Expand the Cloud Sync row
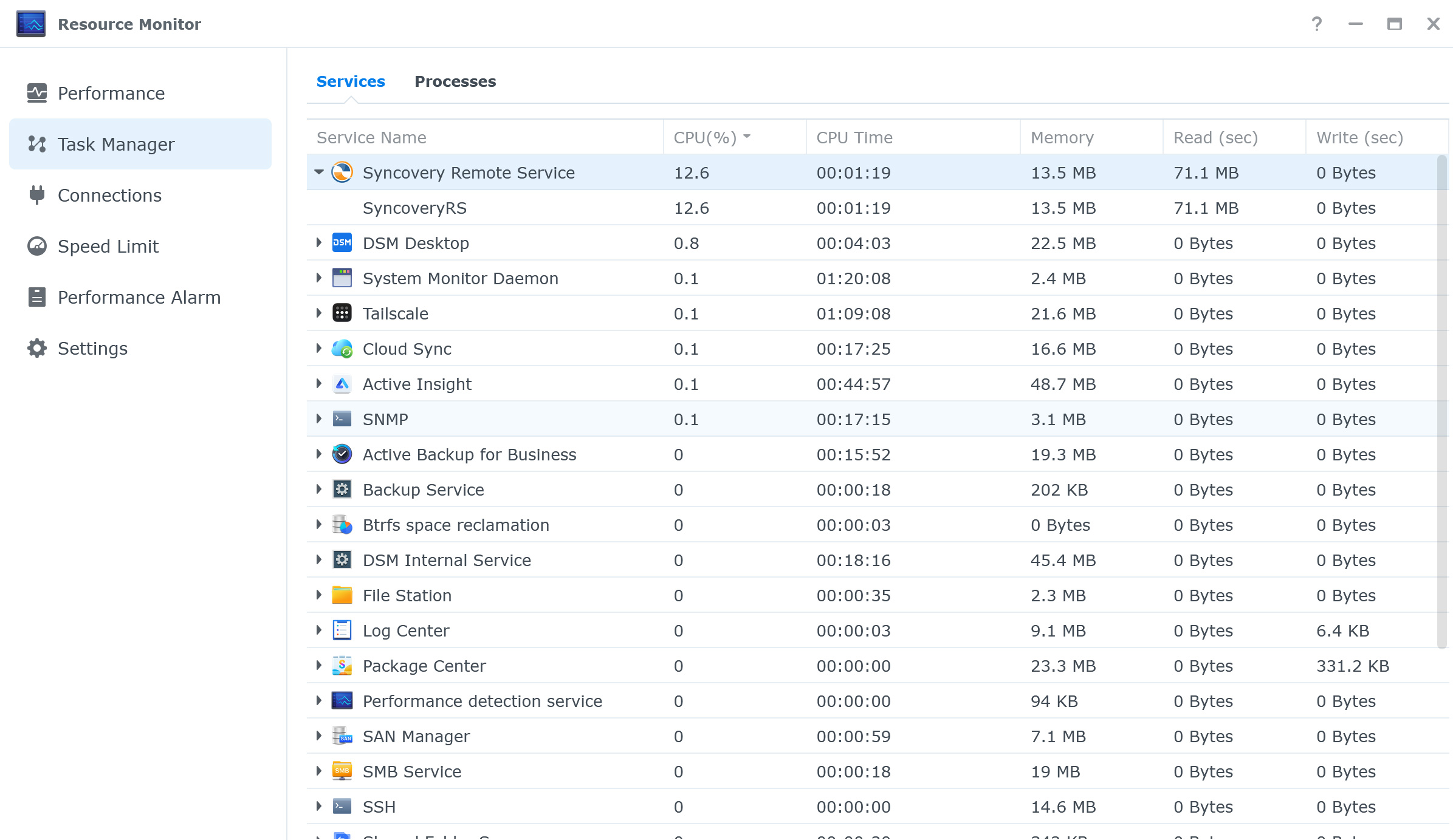The height and width of the screenshot is (840, 1453). click(319, 349)
